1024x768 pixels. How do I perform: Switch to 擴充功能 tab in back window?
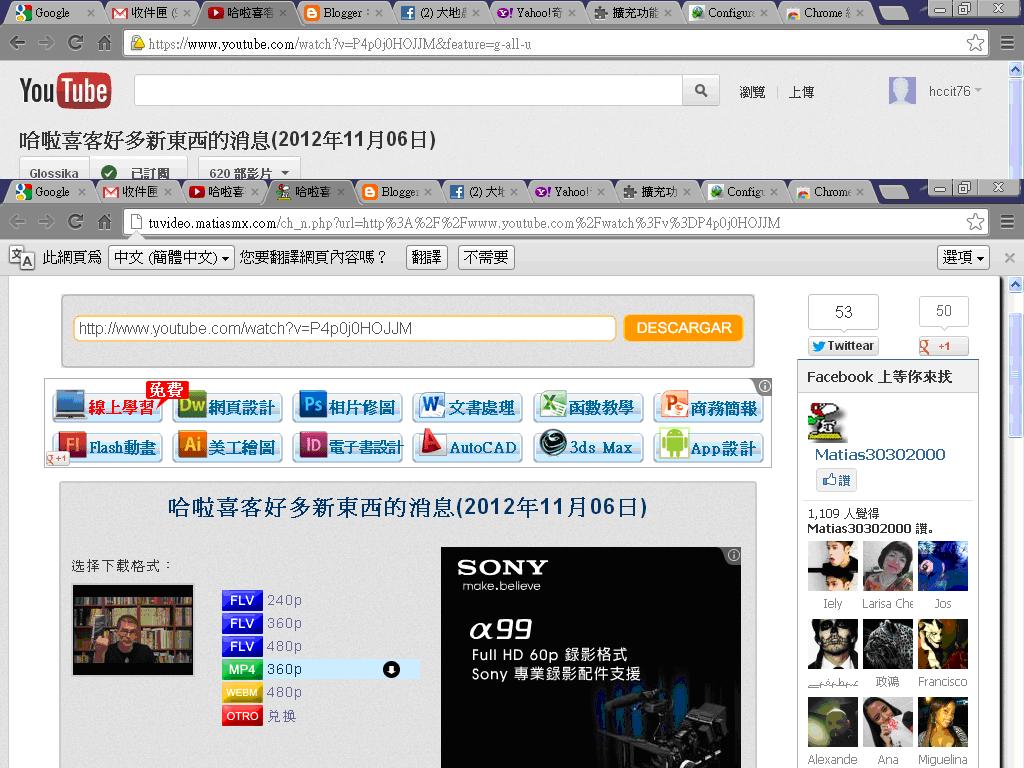click(x=633, y=12)
